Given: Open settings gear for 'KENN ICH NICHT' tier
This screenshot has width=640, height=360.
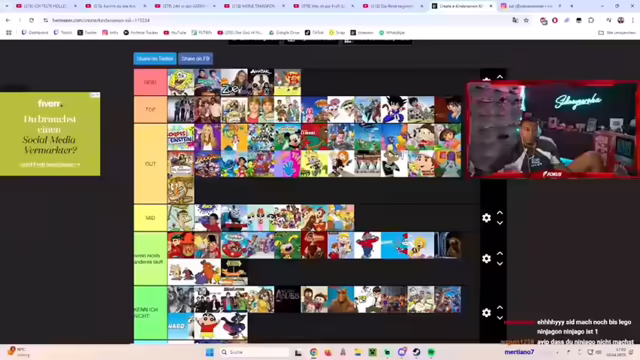Looking at the screenshot, I should click(x=486, y=313).
